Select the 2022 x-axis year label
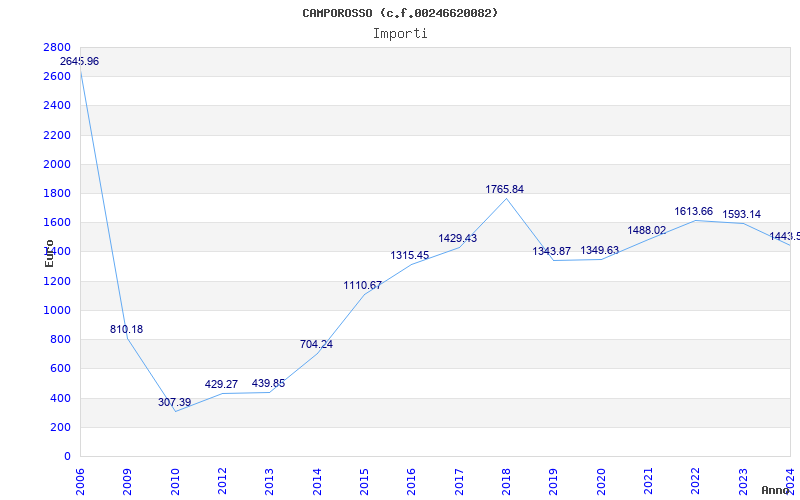This screenshot has height=500, width=800. click(695, 478)
